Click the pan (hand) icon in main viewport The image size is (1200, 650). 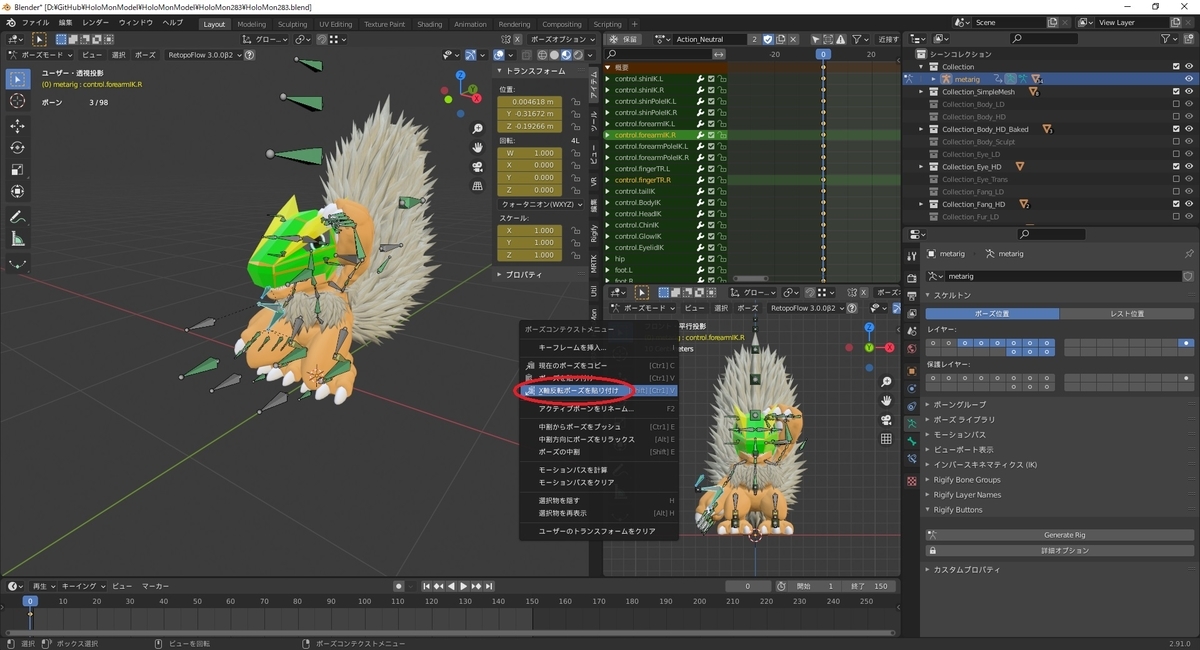coord(478,146)
